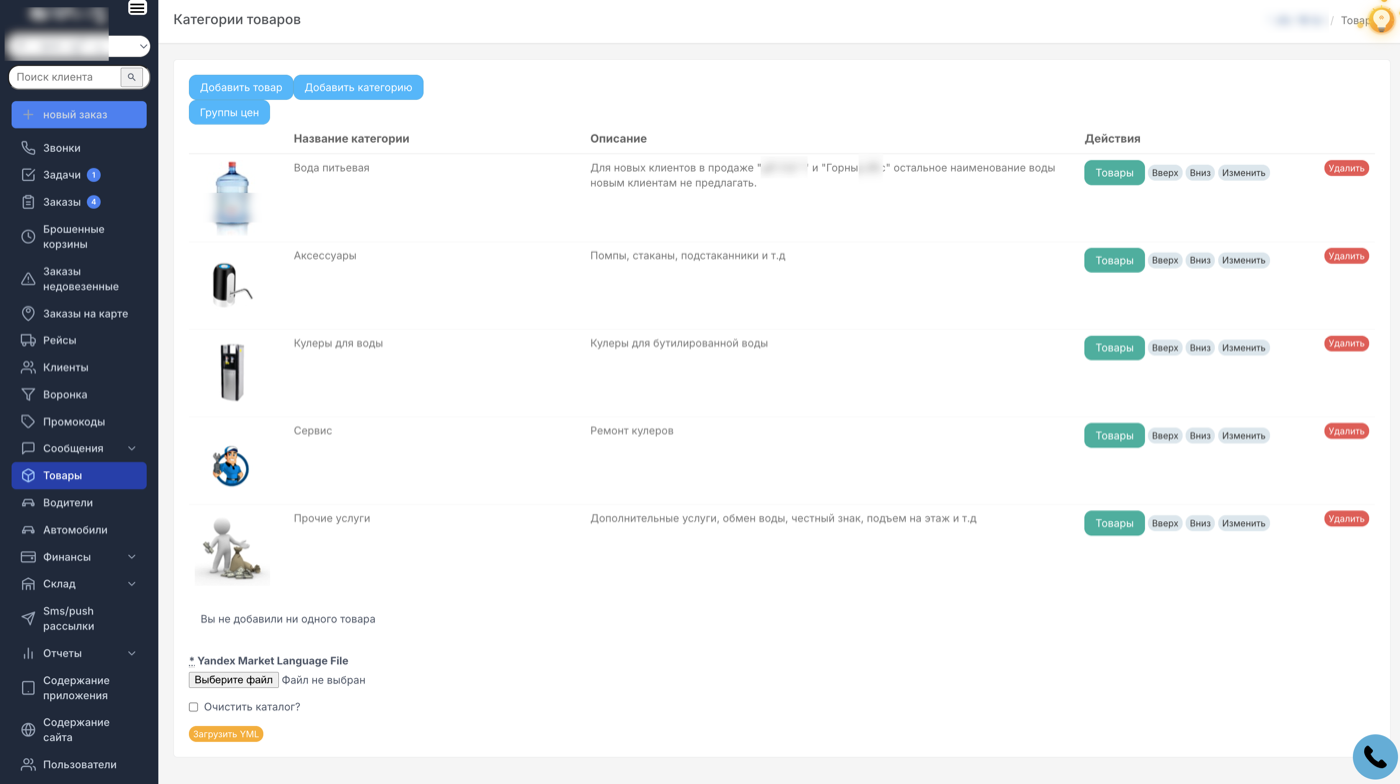Click the Заказы на карте pin icon
Screen dimensions: 1400x784
pos(28,314)
